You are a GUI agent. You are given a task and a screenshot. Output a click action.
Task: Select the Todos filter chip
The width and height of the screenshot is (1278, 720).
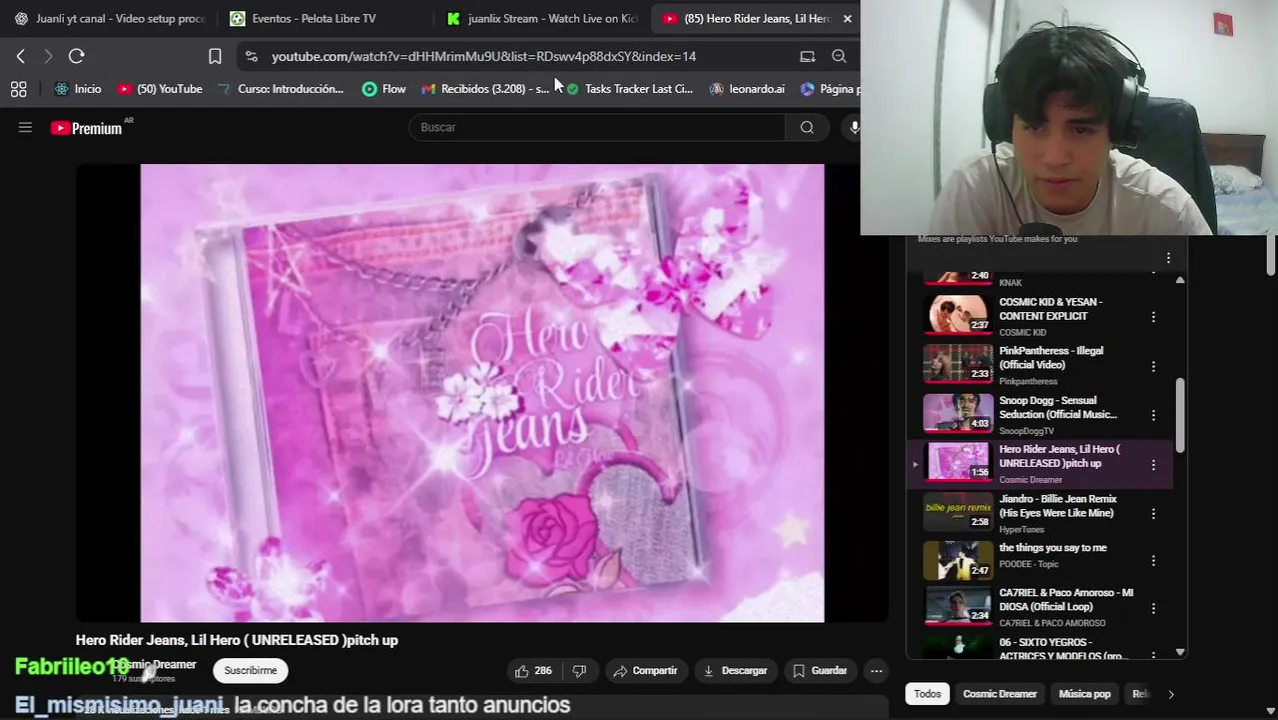coord(927,694)
